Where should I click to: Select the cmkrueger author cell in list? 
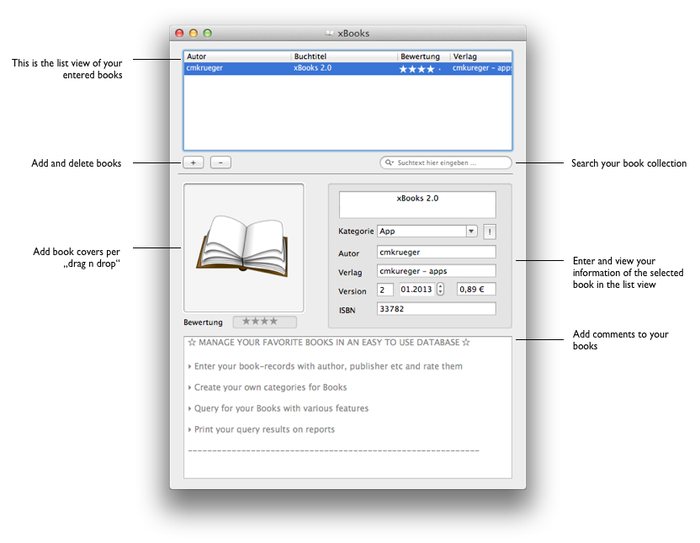[x=204, y=68]
